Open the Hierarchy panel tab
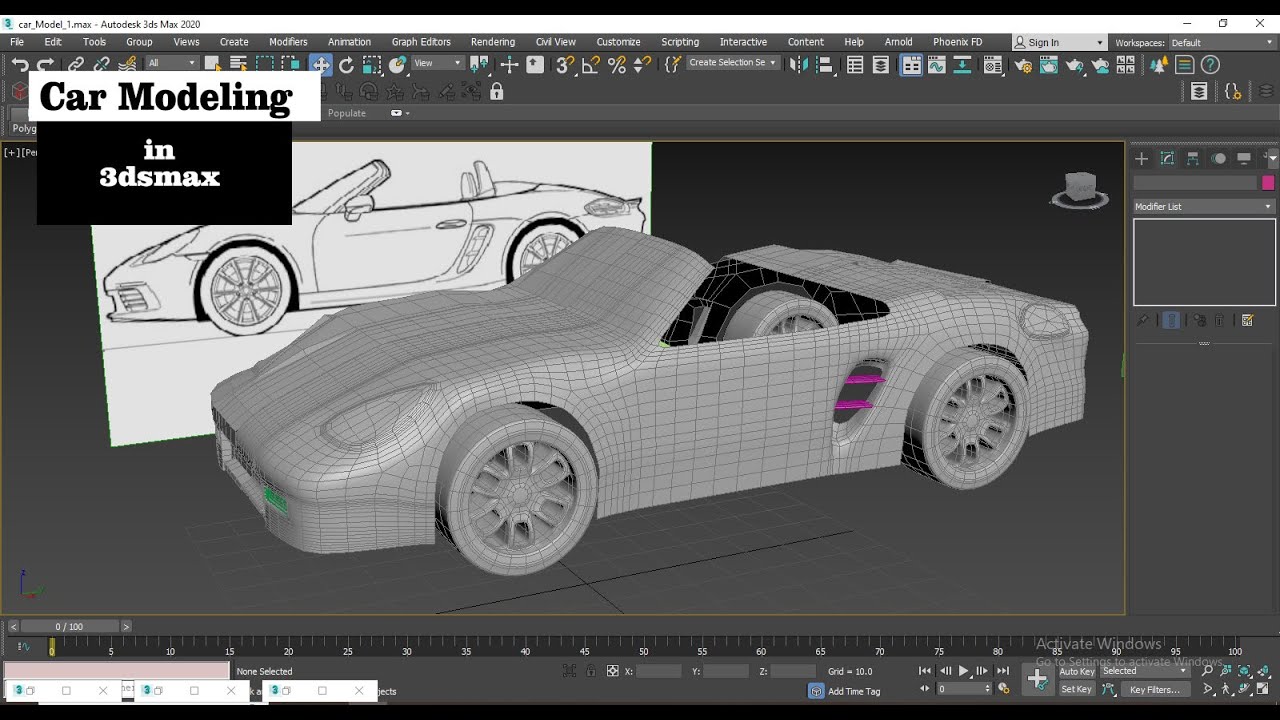The width and height of the screenshot is (1280, 720). tap(1193, 159)
